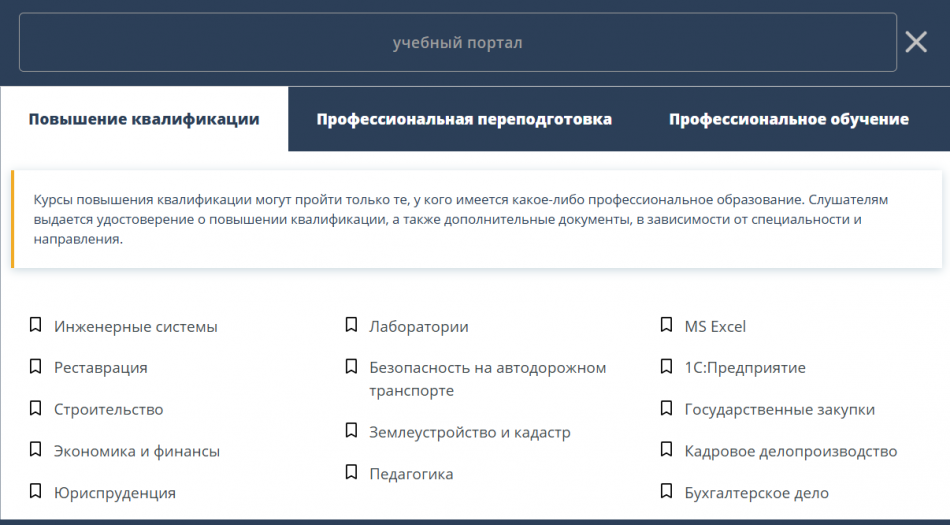
Task: Click the bookmark icon beside Кадровое делопроизводство
Action: (666, 450)
